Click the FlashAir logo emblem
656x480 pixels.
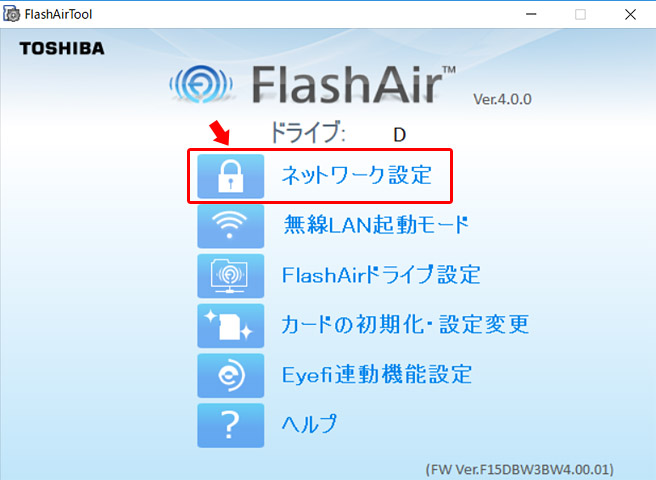click(201, 84)
